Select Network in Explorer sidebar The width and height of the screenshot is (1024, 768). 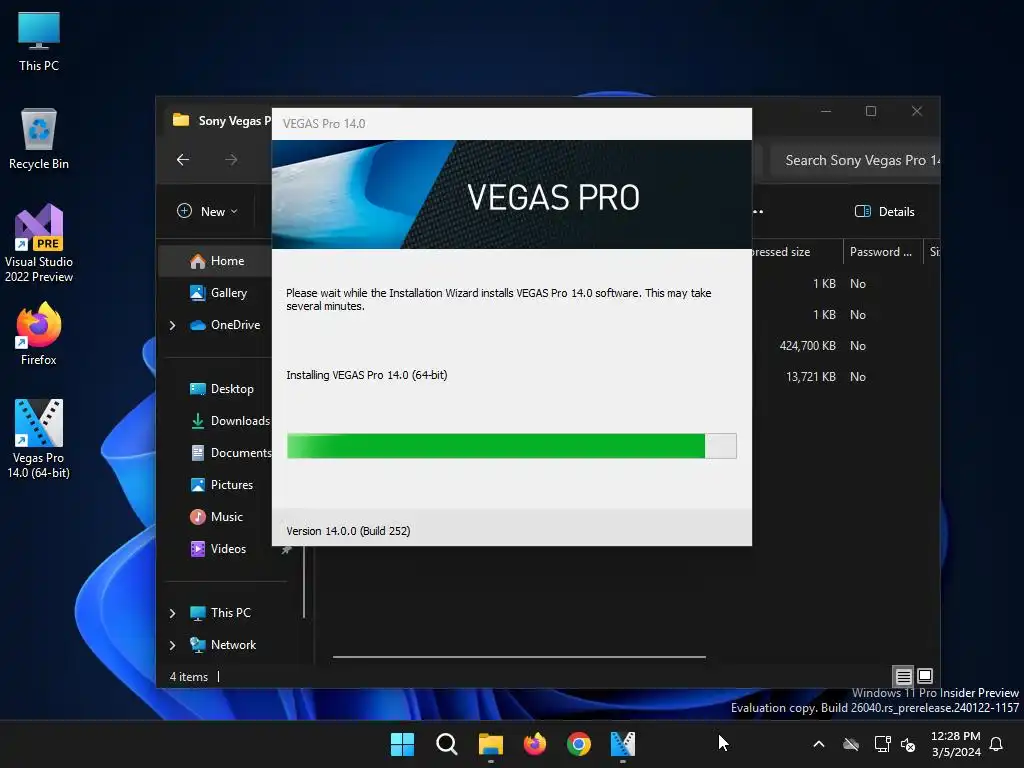pos(223,645)
